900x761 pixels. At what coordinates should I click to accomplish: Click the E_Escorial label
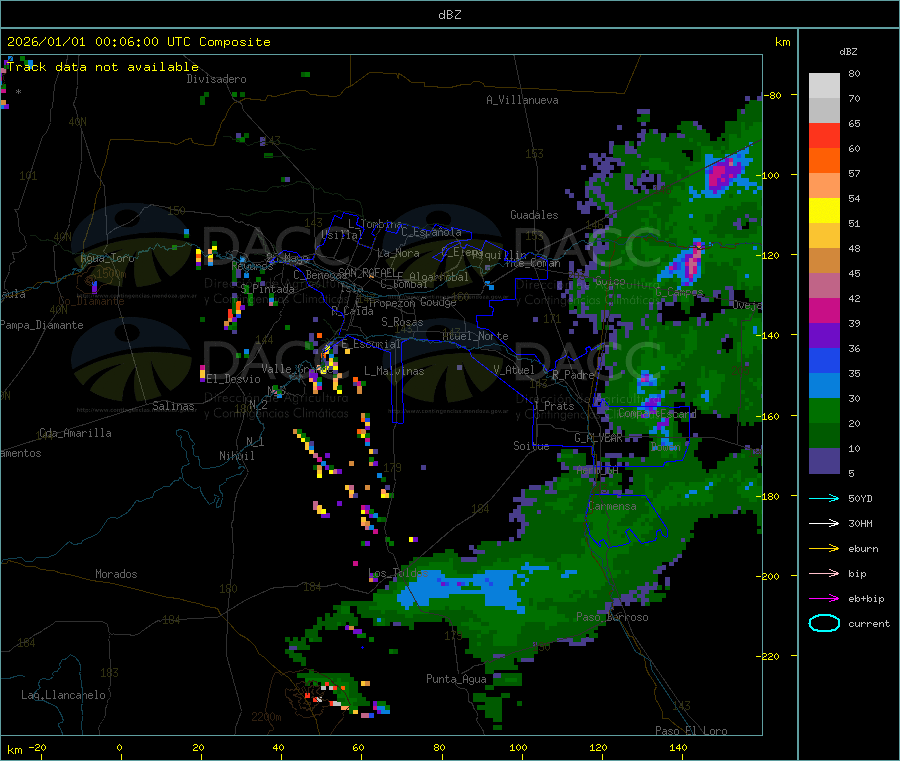pos(371,344)
